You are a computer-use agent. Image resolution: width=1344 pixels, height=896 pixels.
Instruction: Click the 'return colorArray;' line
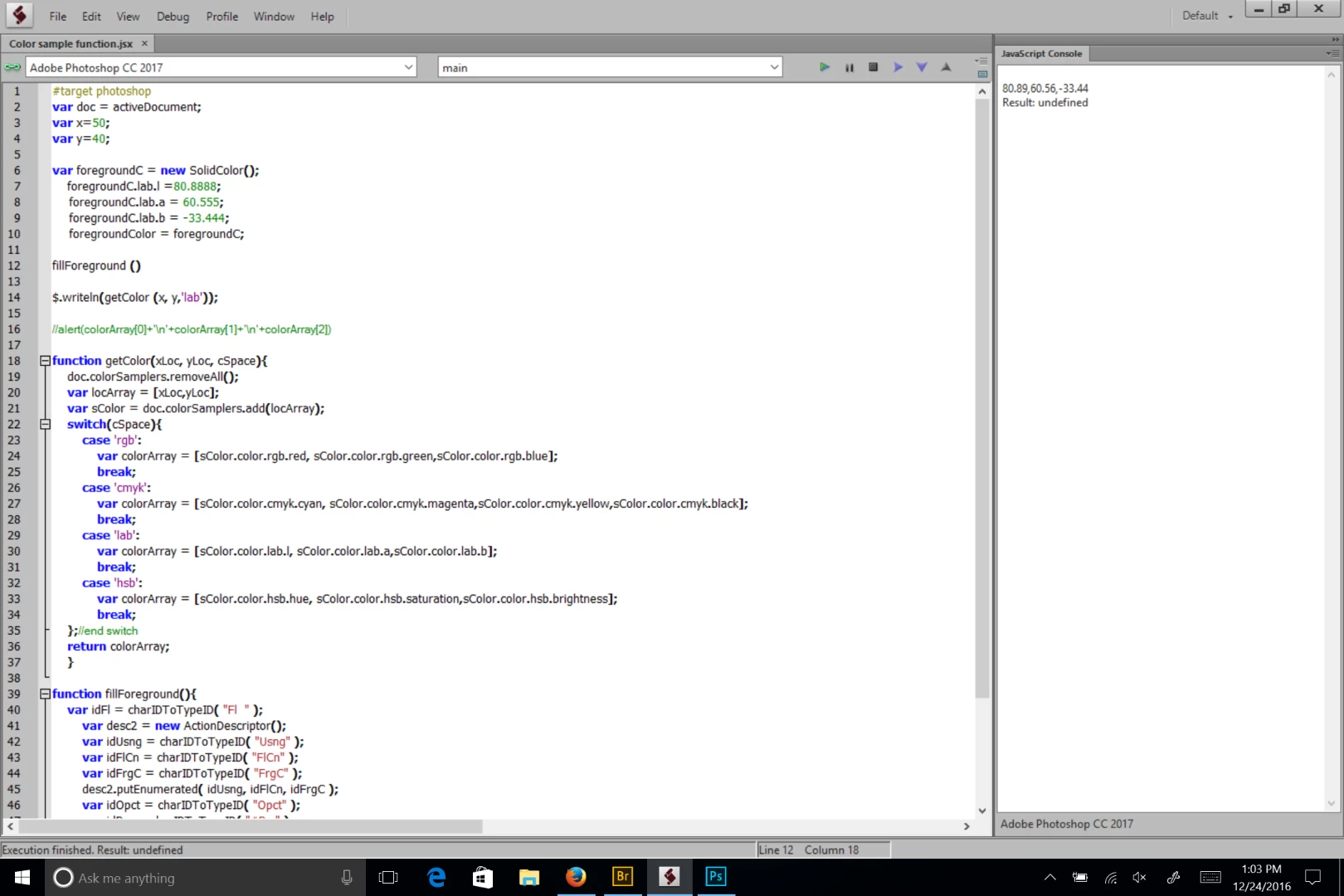118,646
